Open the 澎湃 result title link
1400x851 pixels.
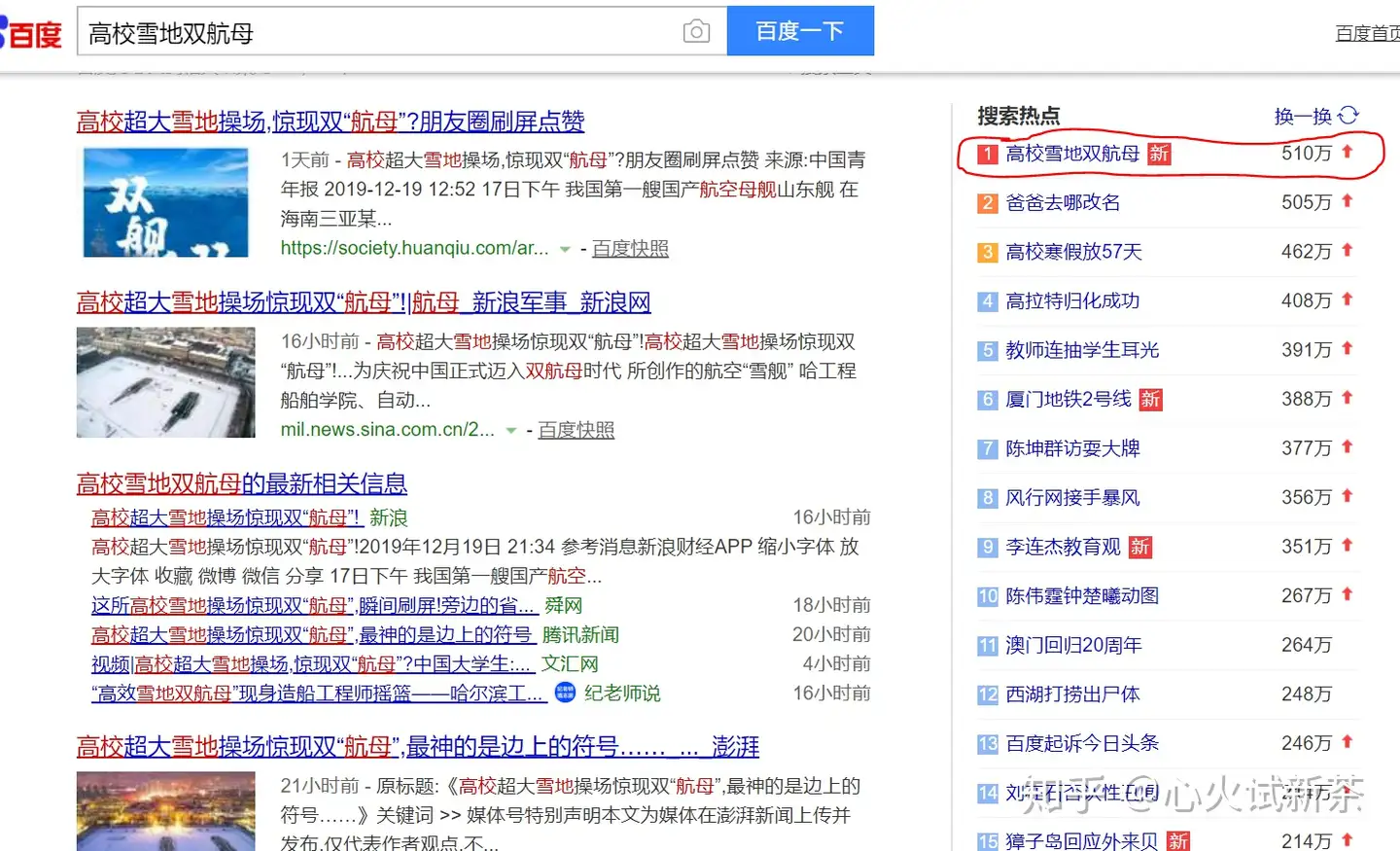418,747
